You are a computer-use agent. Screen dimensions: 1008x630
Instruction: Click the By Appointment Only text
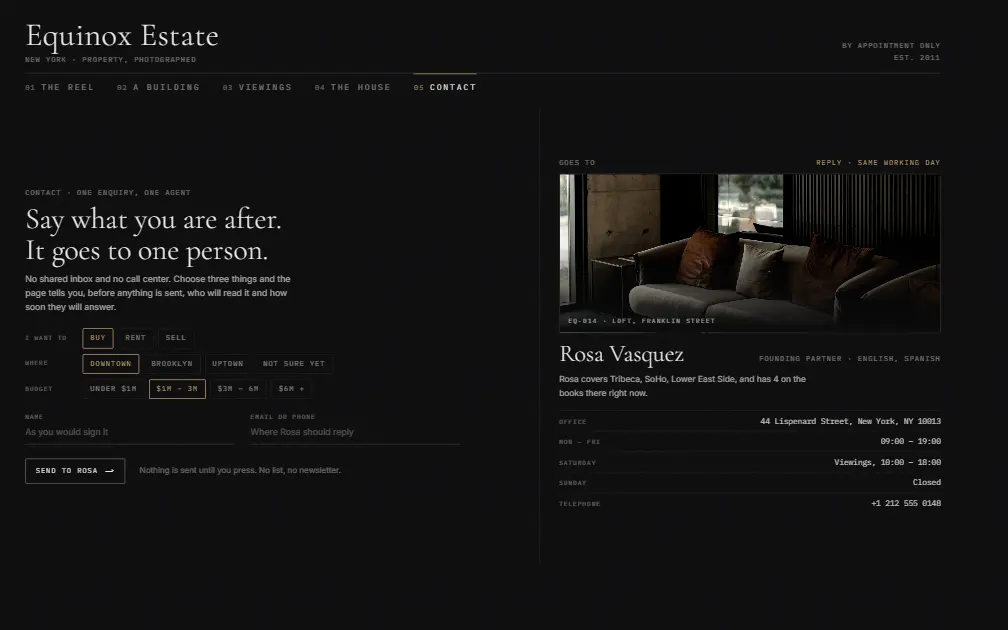(x=891, y=46)
